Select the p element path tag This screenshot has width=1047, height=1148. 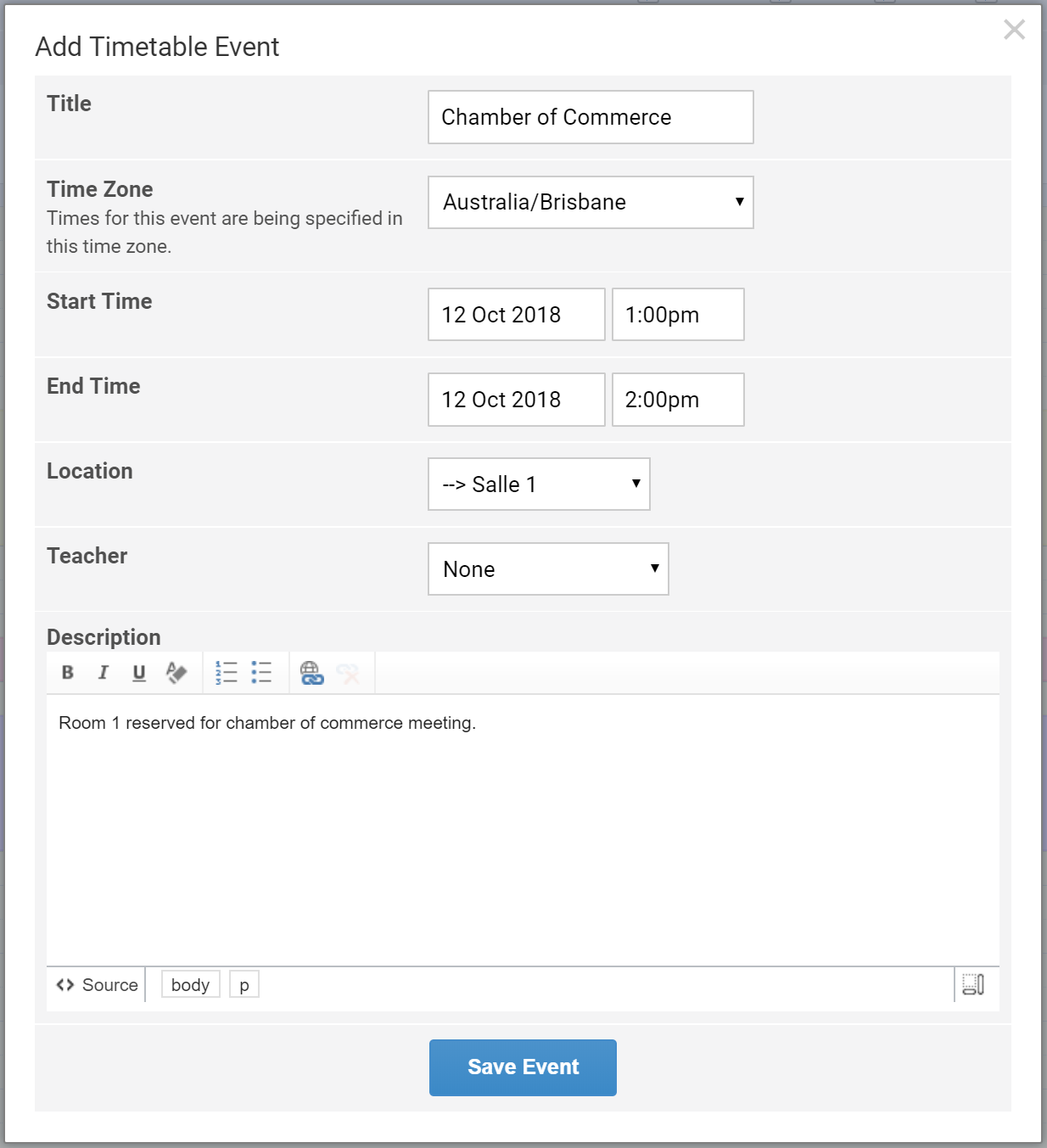(244, 985)
